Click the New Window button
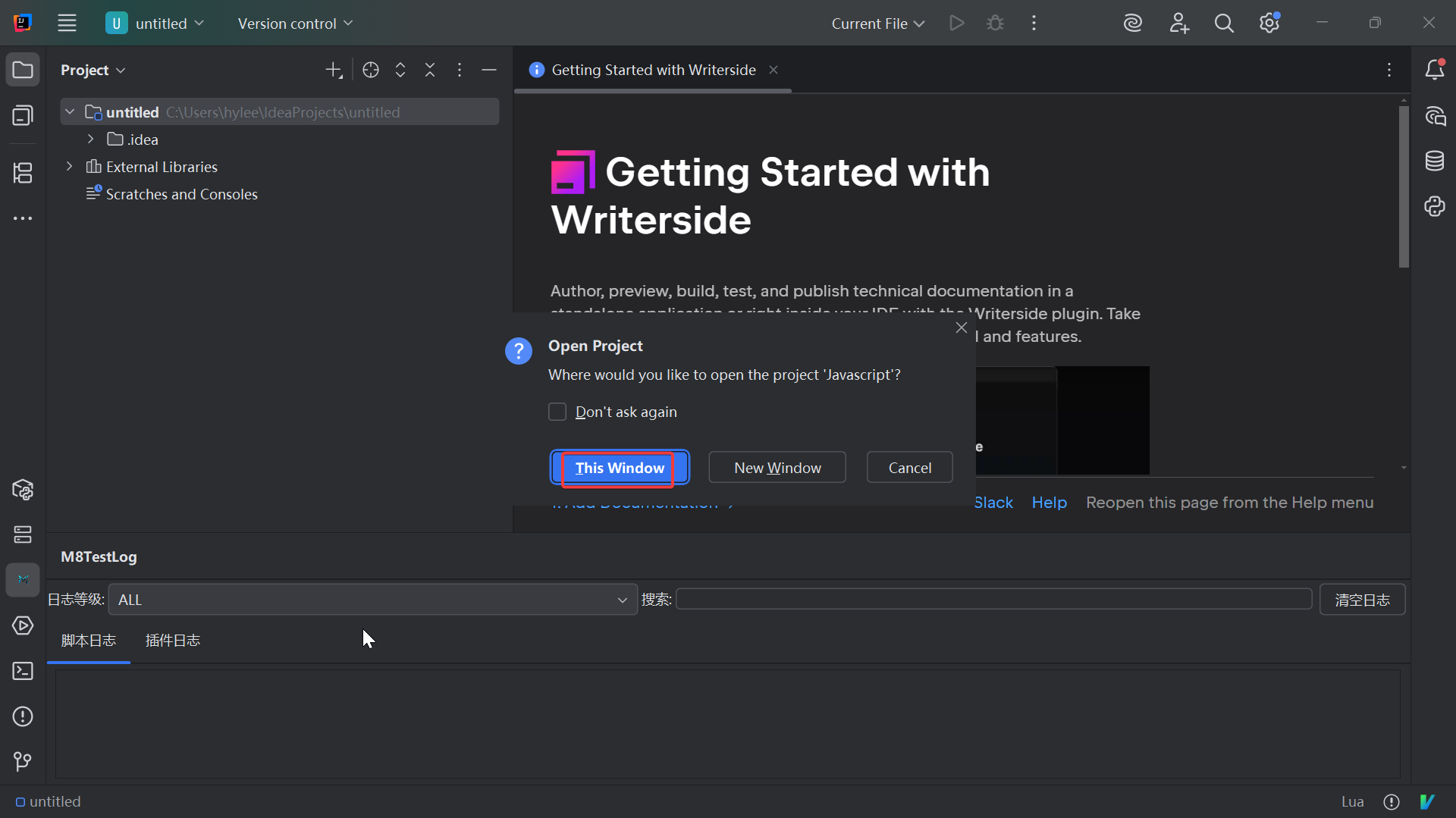 coord(777,468)
